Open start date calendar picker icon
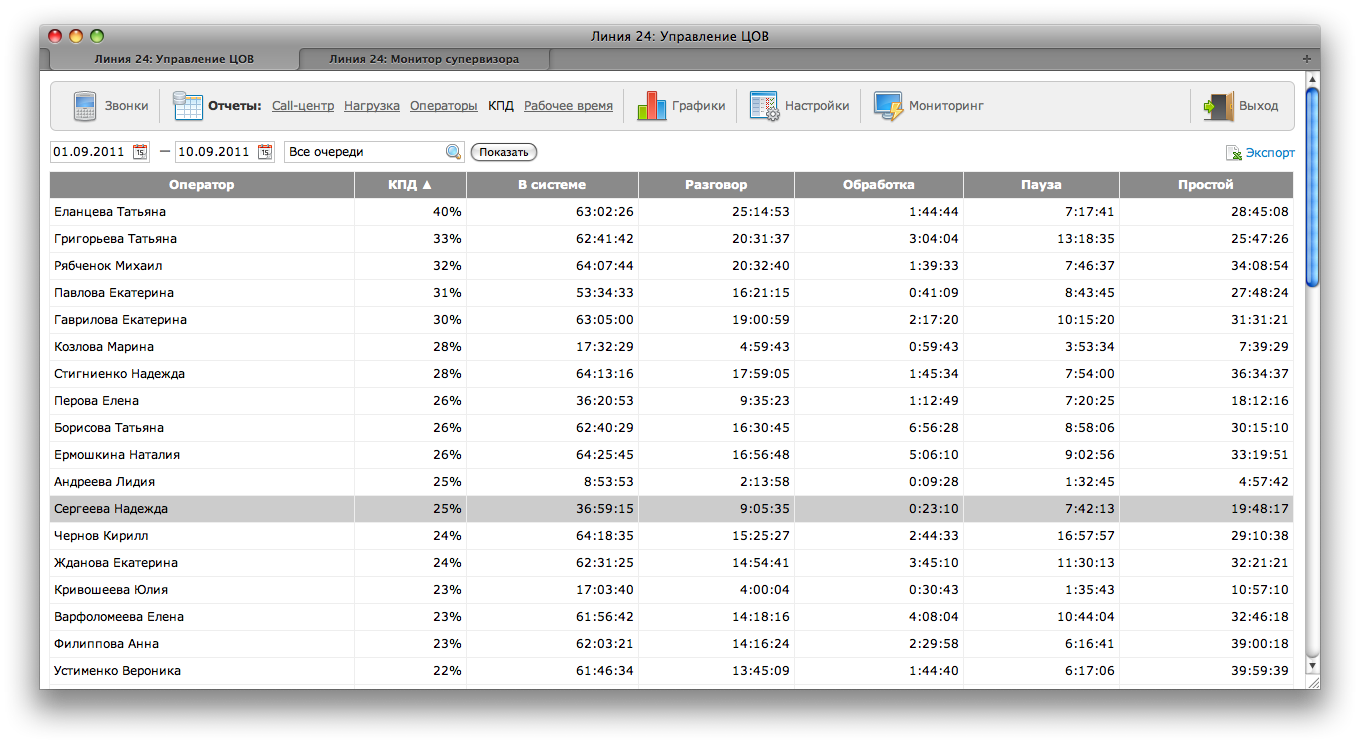The height and width of the screenshot is (744, 1360). [x=140, y=152]
